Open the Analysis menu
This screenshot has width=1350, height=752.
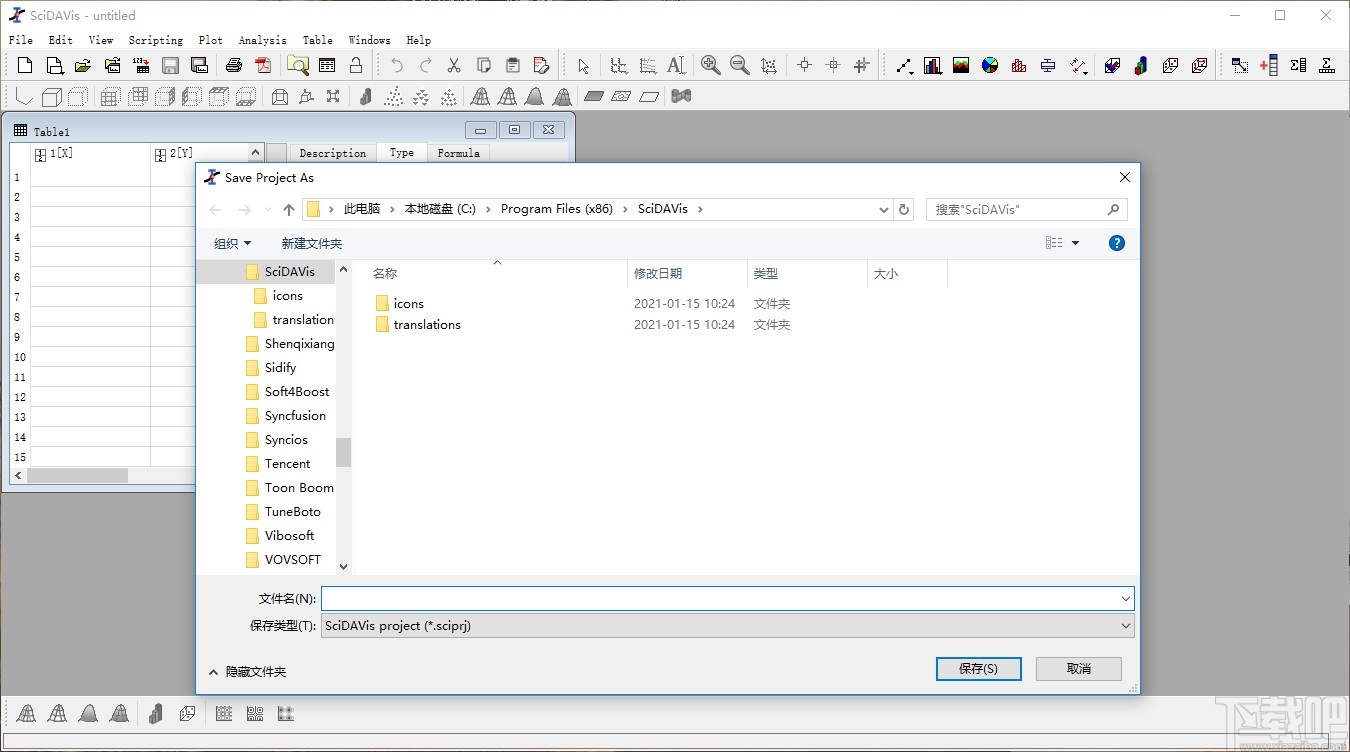click(x=262, y=40)
